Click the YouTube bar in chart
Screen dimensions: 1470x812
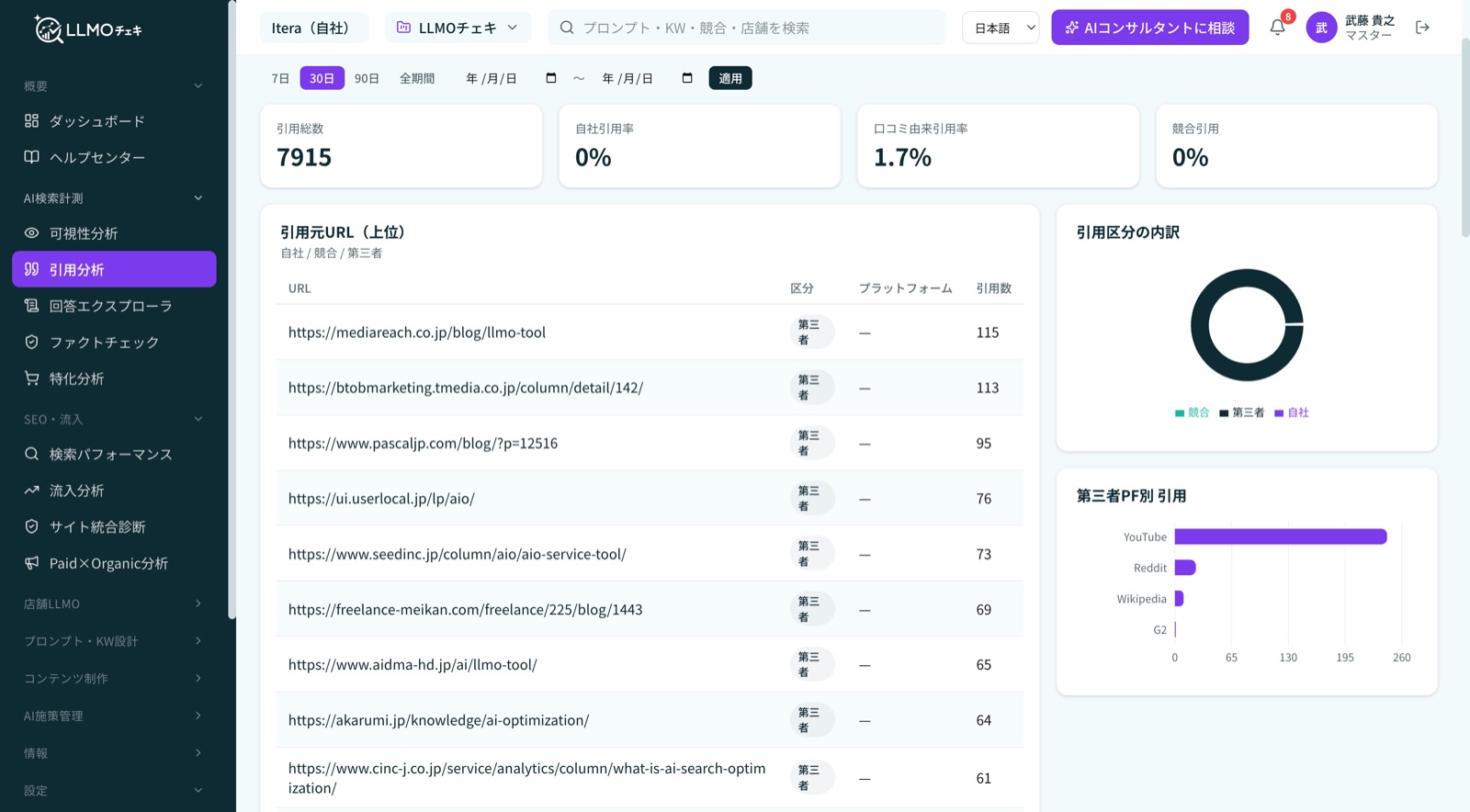click(1281, 536)
